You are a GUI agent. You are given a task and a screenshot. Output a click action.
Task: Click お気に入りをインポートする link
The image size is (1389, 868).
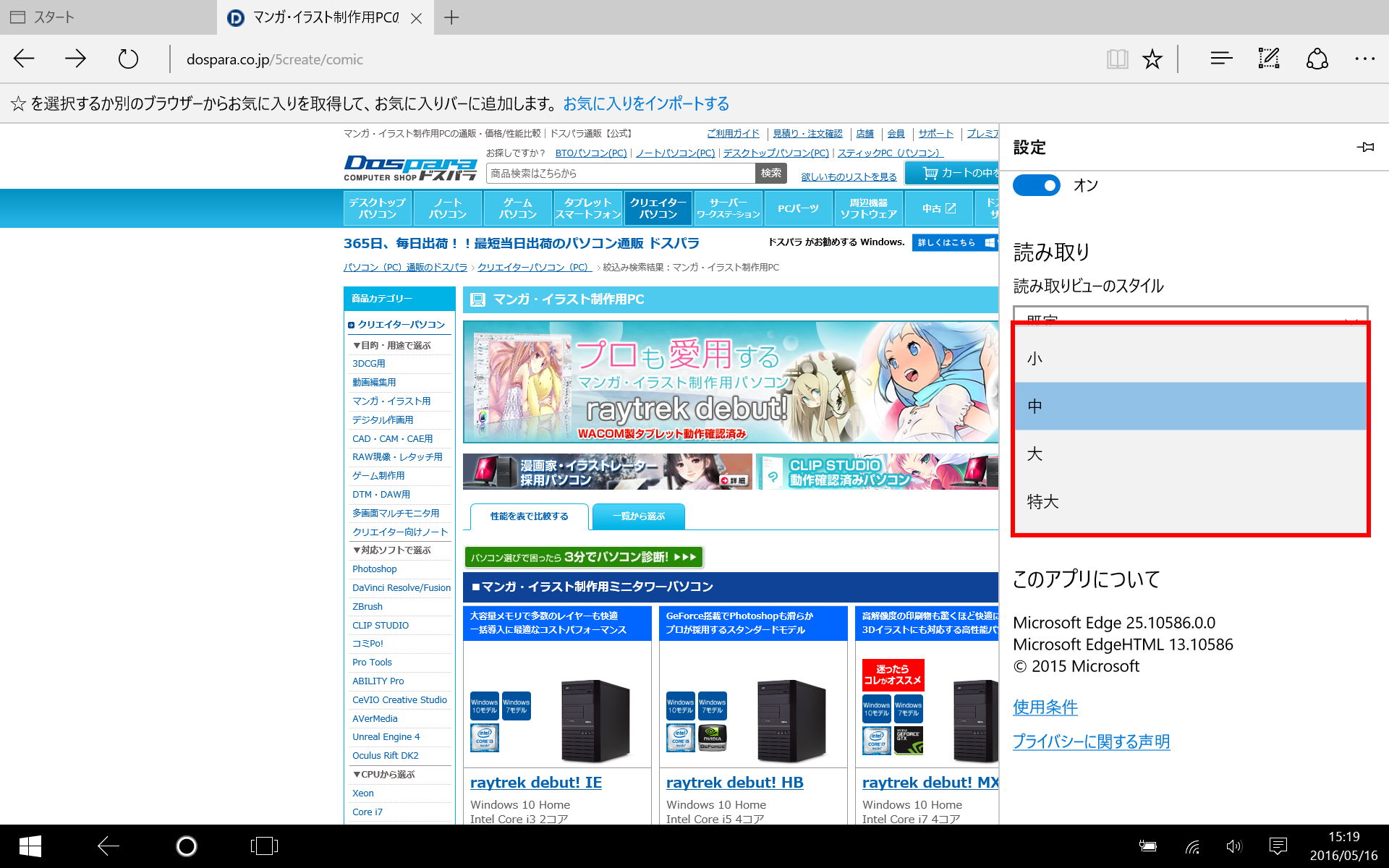646,103
